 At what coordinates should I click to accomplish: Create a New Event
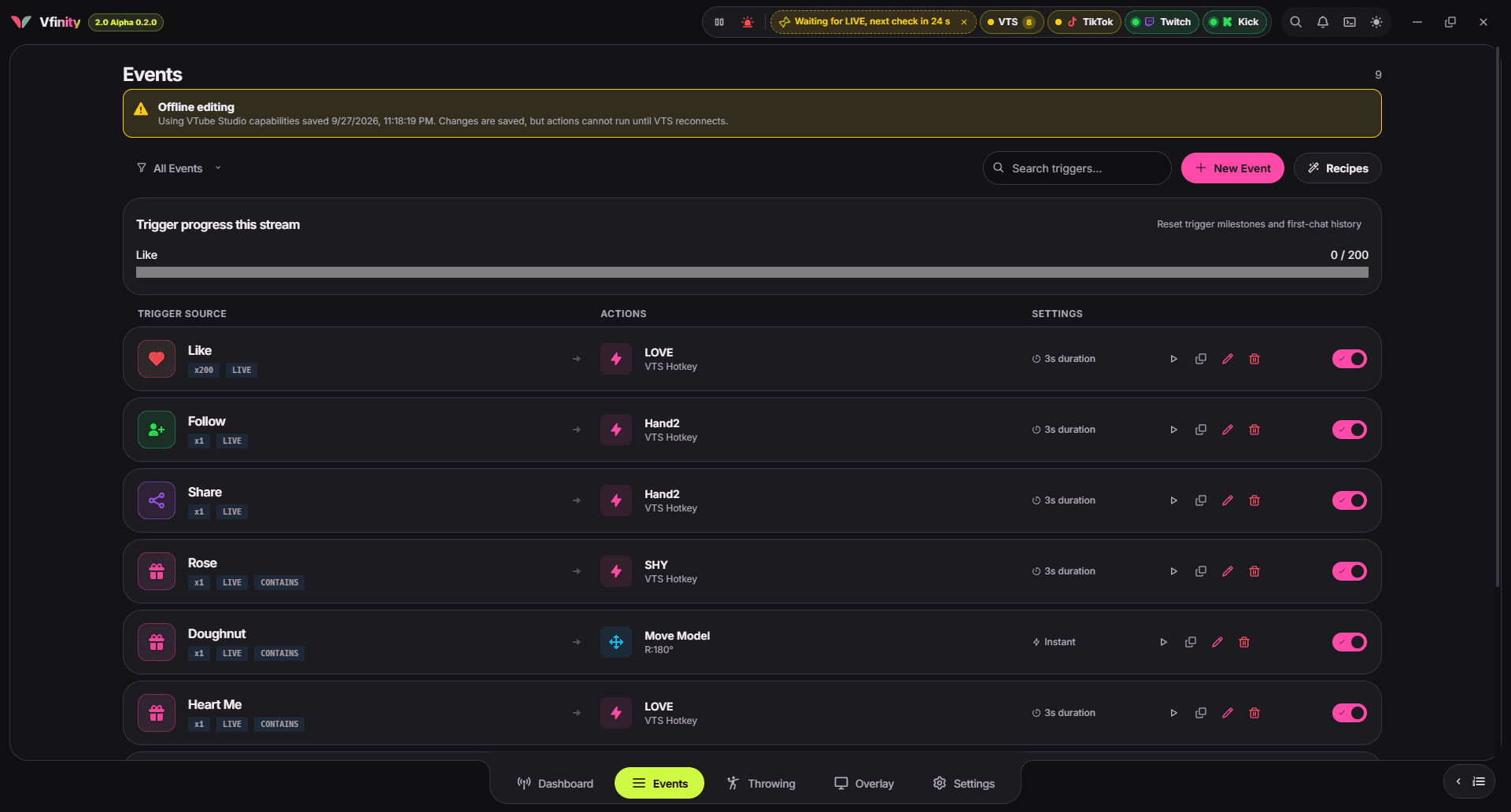pos(1232,168)
